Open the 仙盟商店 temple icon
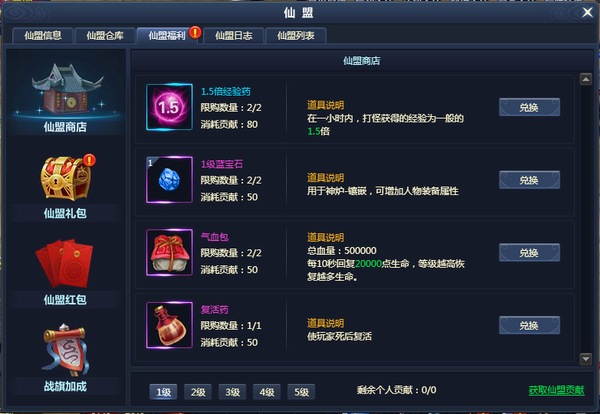 pyautogui.click(x=67, y=90)
